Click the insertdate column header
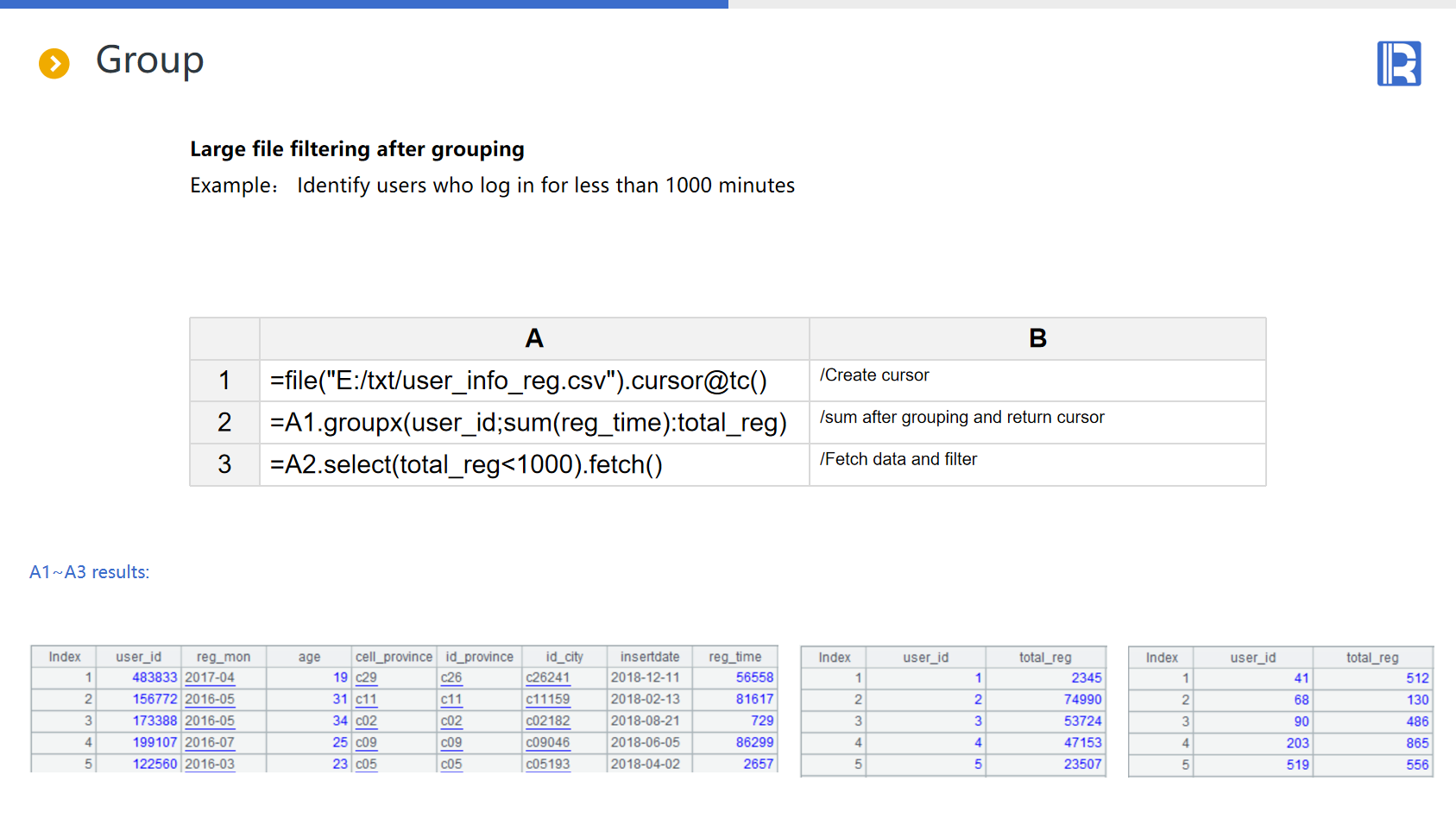1456x819 pixels. pyautogui.click(x=649, y=657)
